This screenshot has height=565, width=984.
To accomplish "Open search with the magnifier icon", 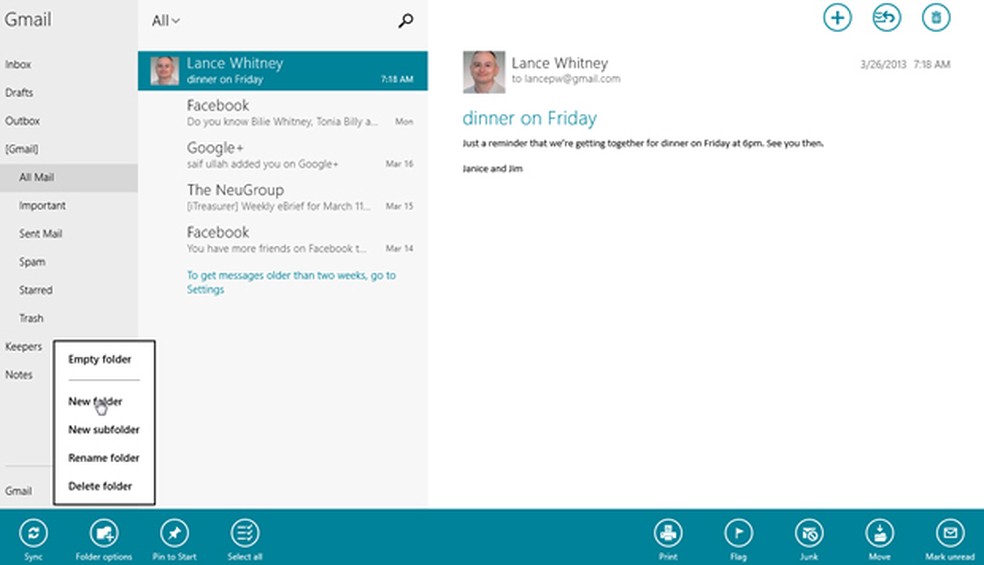I will tap(405, 21).
